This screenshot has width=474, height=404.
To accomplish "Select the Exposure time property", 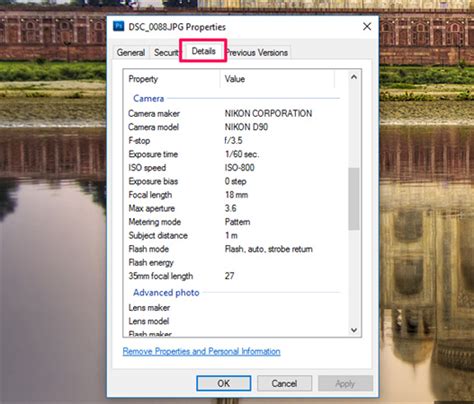I will [153, 154].
